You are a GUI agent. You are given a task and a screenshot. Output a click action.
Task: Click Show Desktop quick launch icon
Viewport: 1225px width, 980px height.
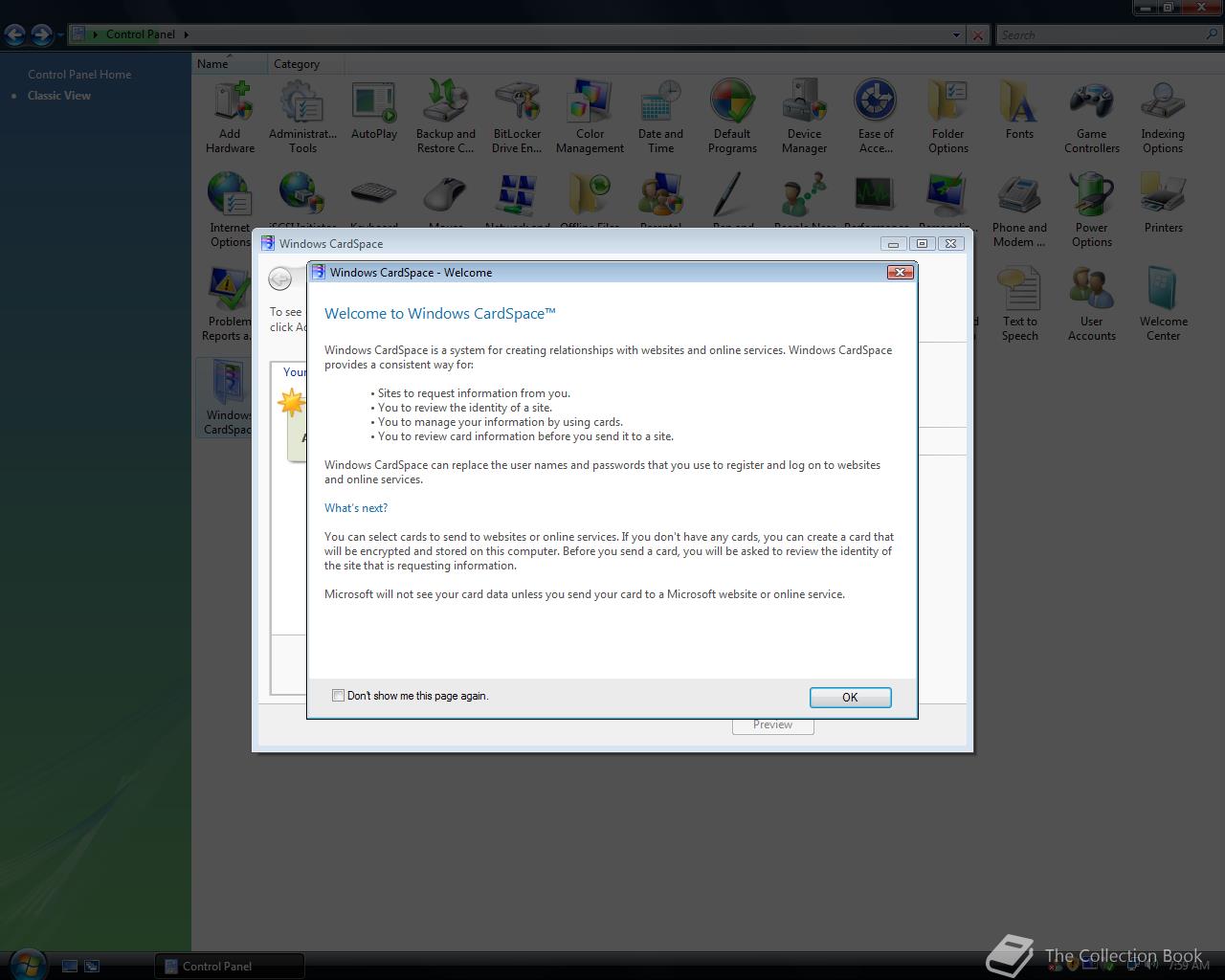pos(70,966)
